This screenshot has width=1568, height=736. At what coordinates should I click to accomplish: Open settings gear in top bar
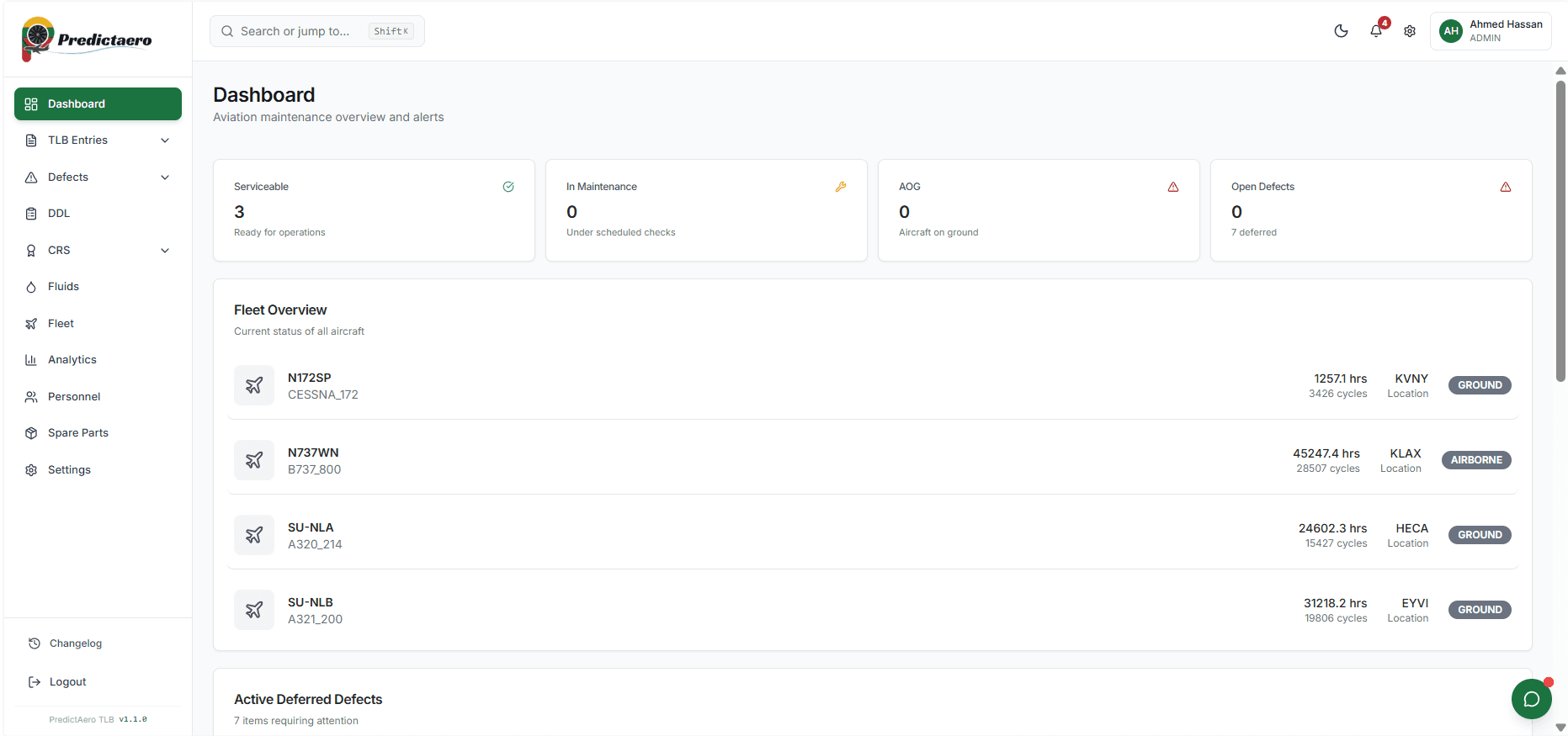click(1410, 31)
